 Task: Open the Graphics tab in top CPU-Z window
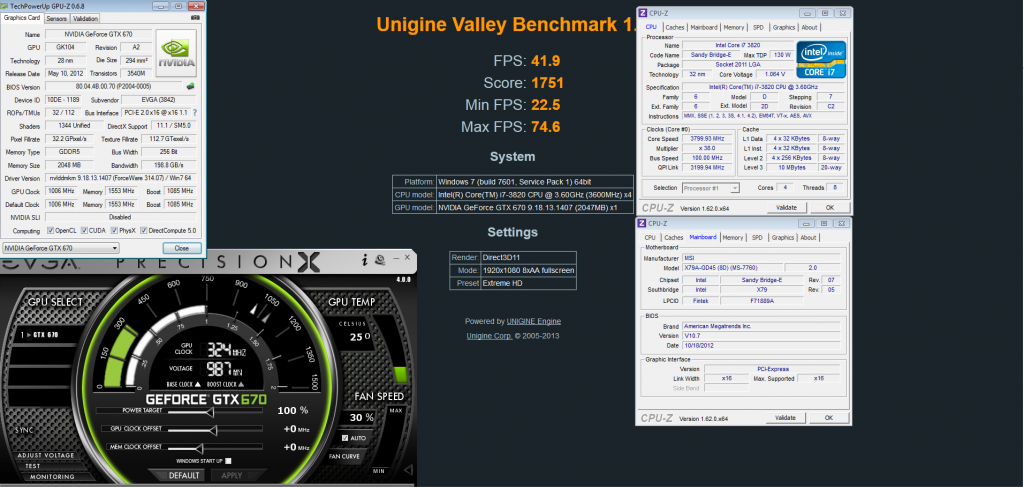[783, 27]
